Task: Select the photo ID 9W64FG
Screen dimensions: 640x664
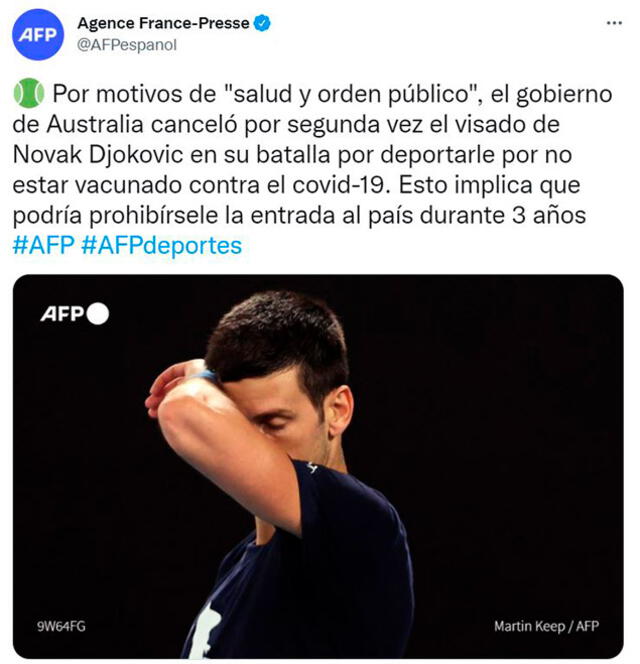Action: point(61,625)
